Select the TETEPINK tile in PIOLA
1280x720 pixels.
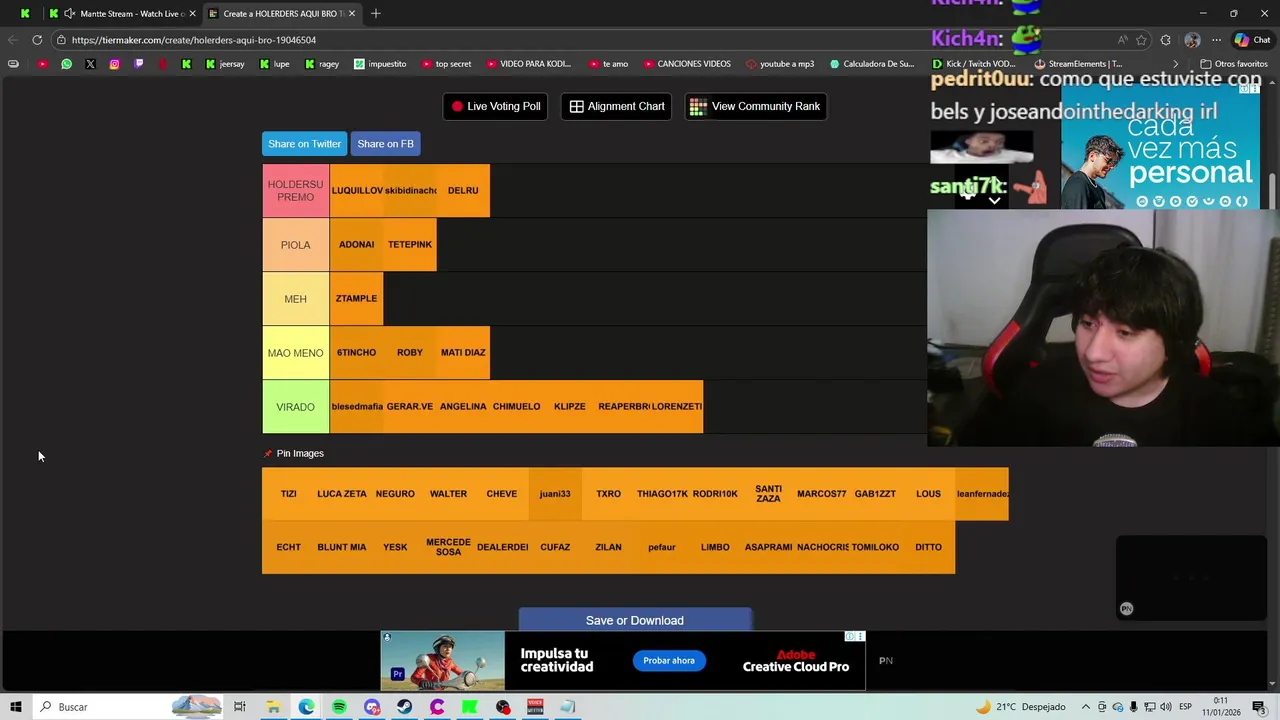click(x=410, y=244)
